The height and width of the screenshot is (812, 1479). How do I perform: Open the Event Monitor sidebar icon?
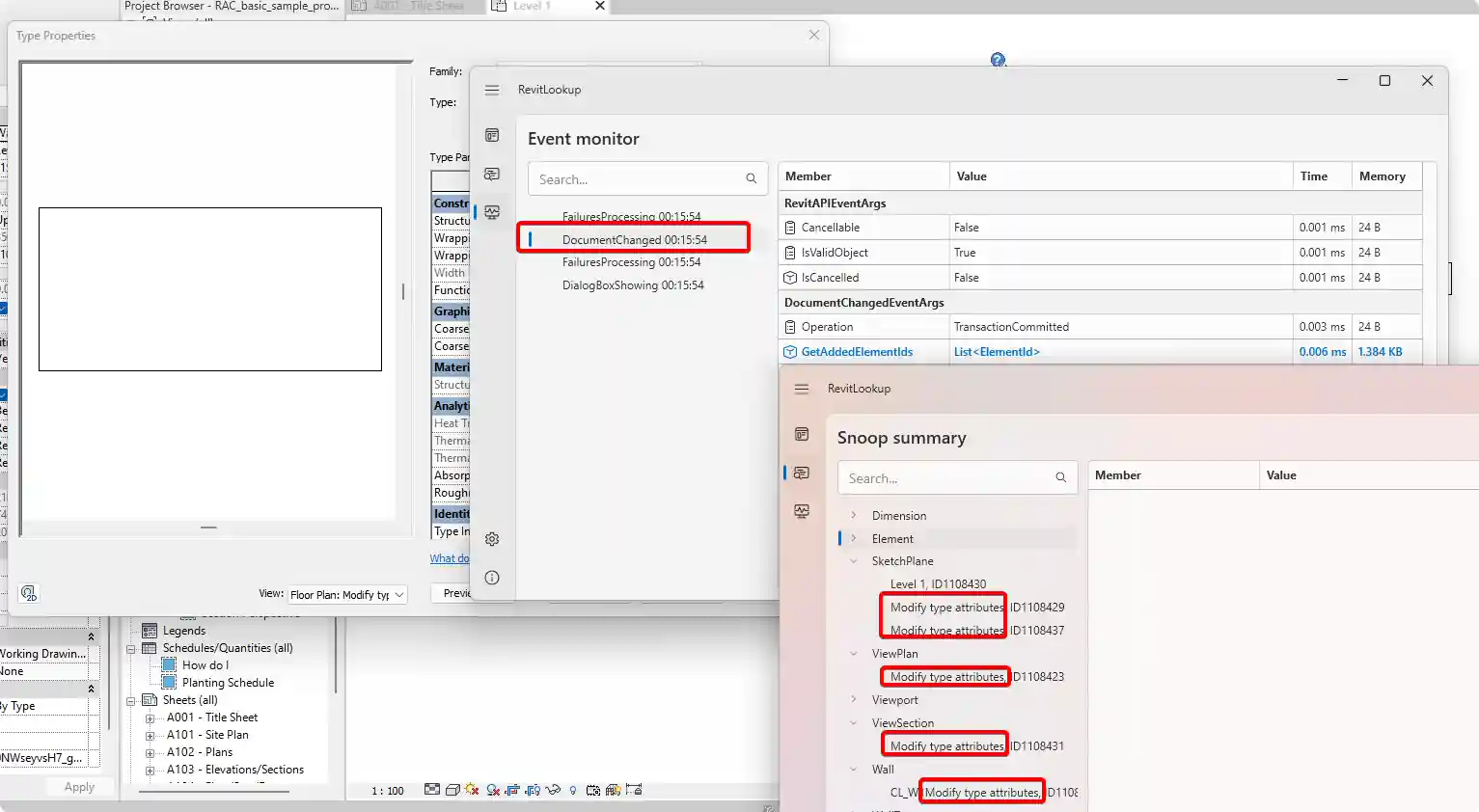492,212
